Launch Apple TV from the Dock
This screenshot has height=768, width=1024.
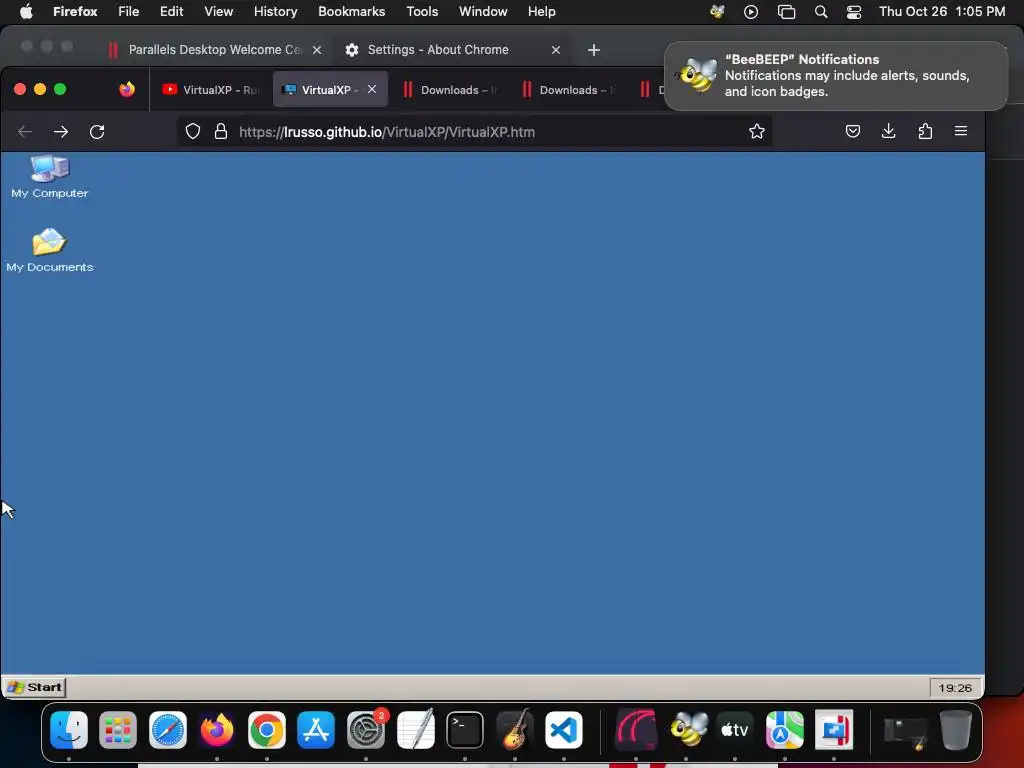pos(735,729)
